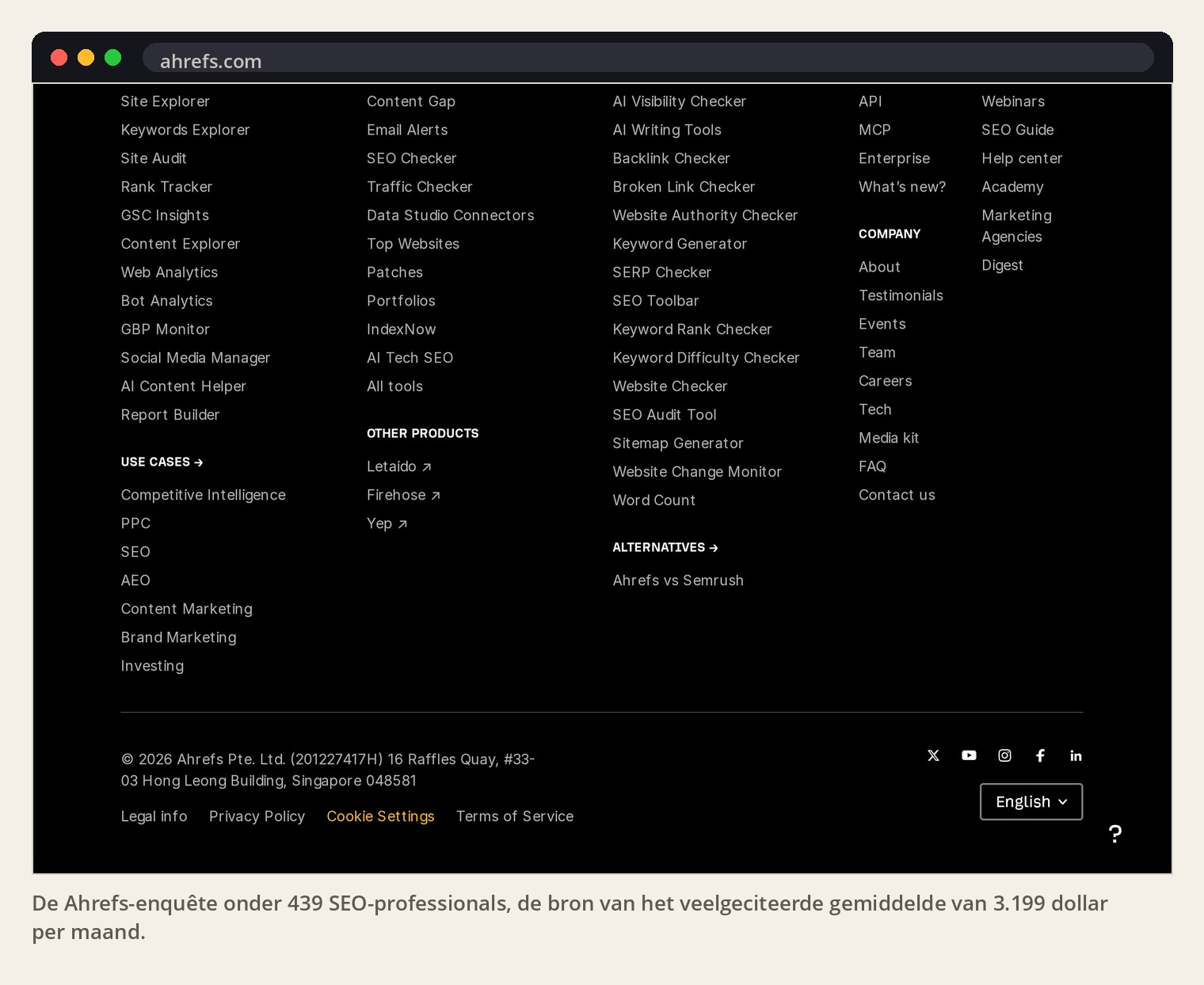Click the red close window dot

[x=59, y=58]
